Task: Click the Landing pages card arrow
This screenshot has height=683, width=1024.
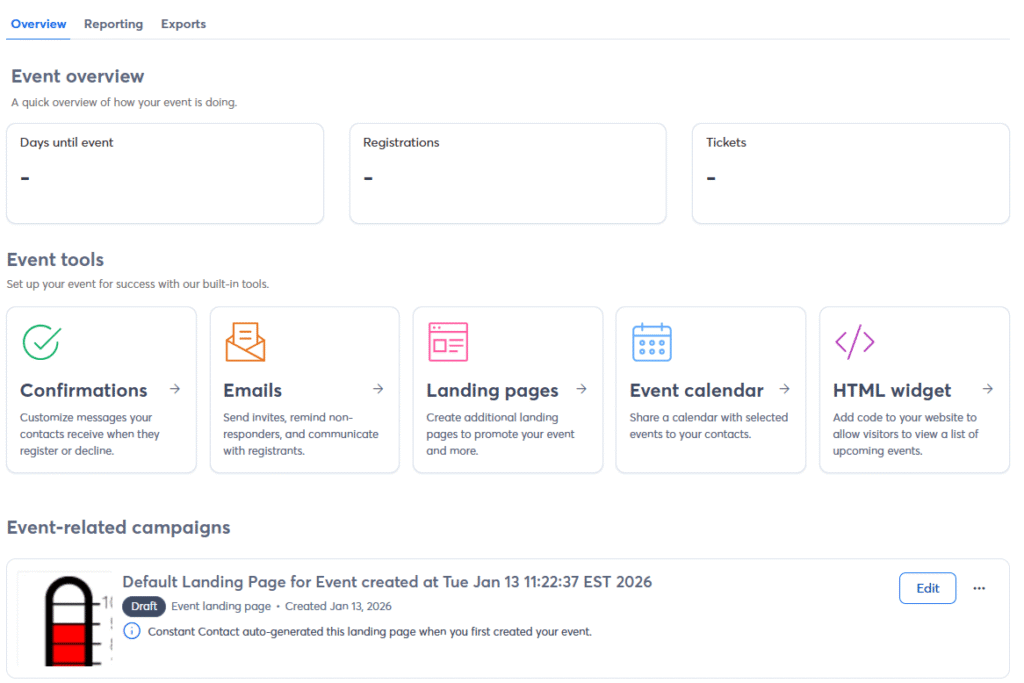Action: click(x=580, y=391)
